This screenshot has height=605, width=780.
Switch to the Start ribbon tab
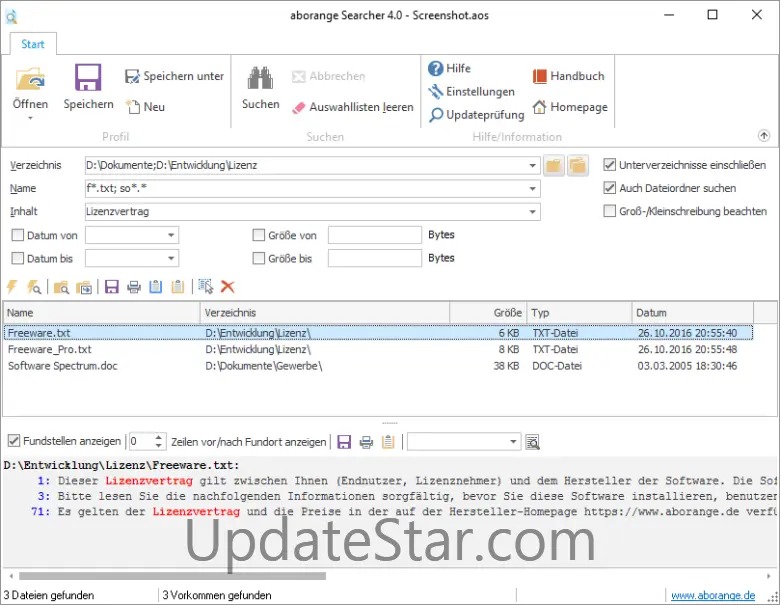pos(33,44)
